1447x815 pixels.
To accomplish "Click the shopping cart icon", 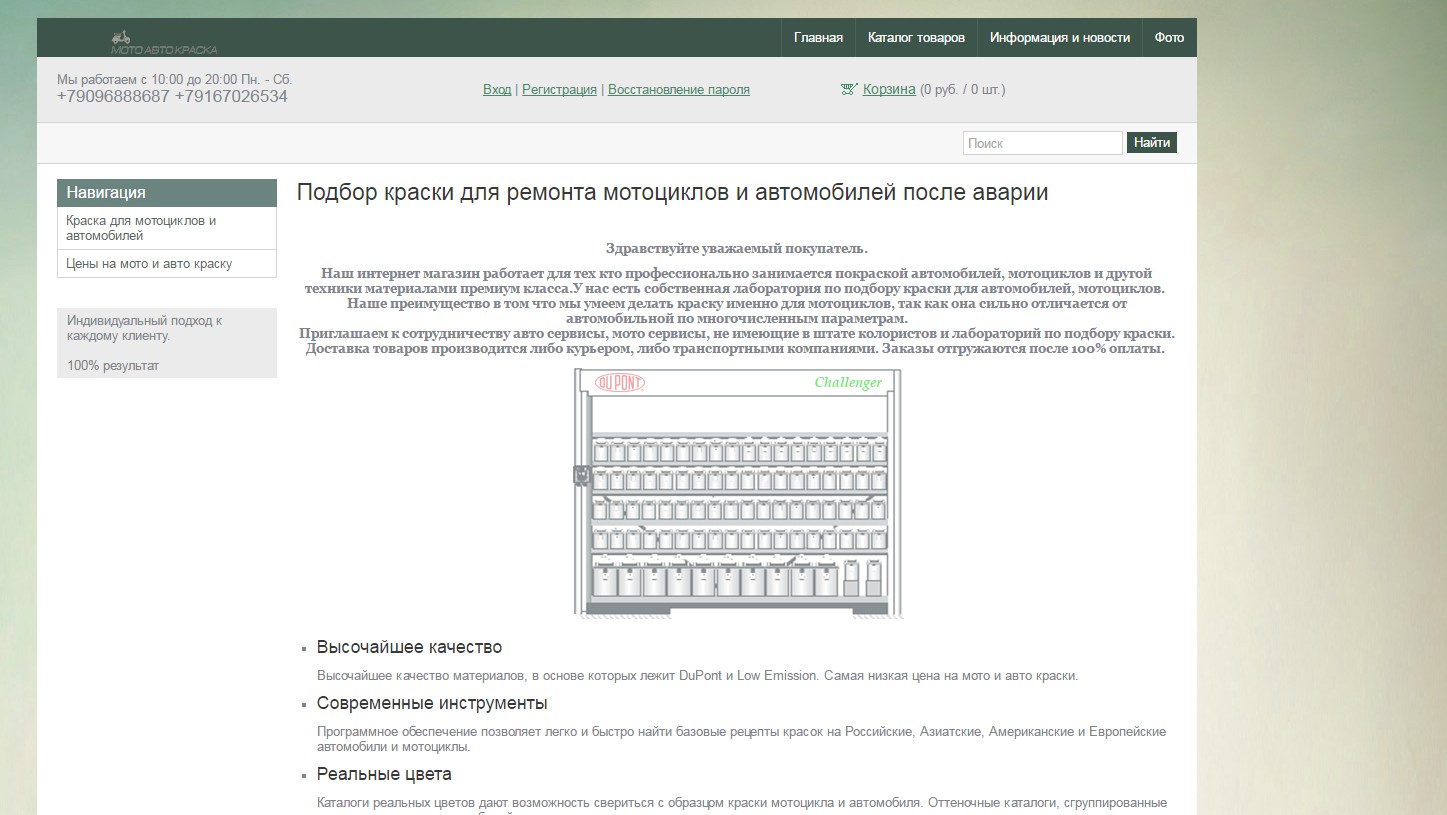I will (849, 90).
